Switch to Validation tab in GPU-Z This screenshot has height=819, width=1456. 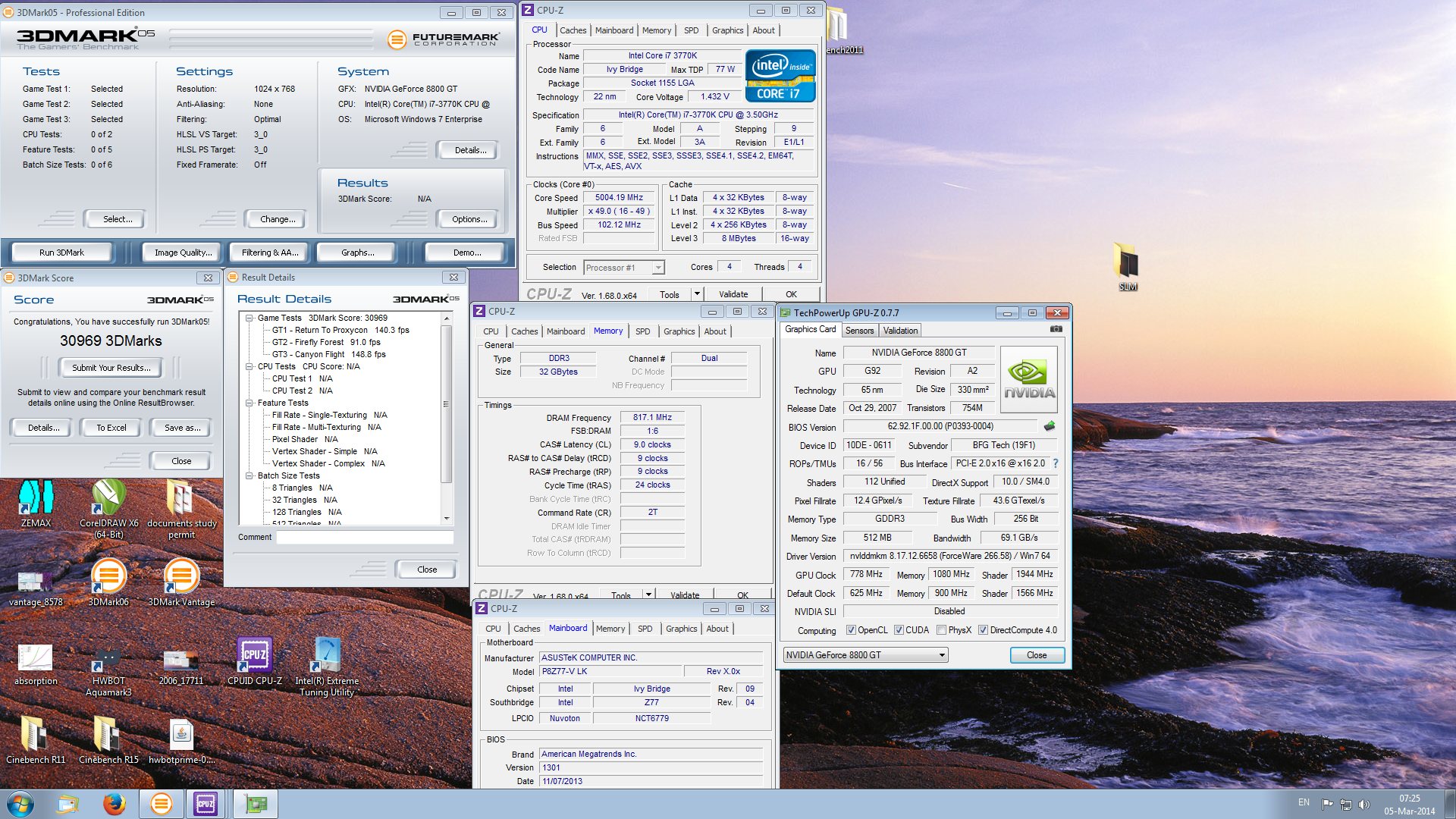point(900,331)
